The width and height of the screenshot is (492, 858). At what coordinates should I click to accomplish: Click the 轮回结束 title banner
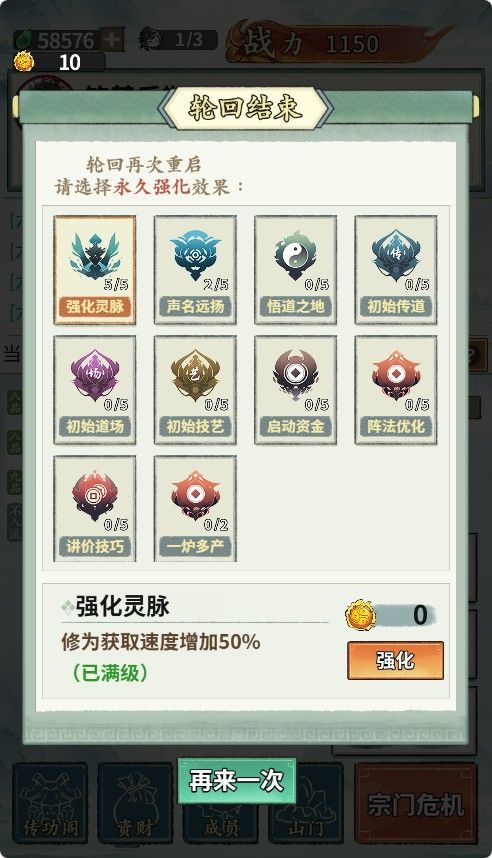coord(245,108)
